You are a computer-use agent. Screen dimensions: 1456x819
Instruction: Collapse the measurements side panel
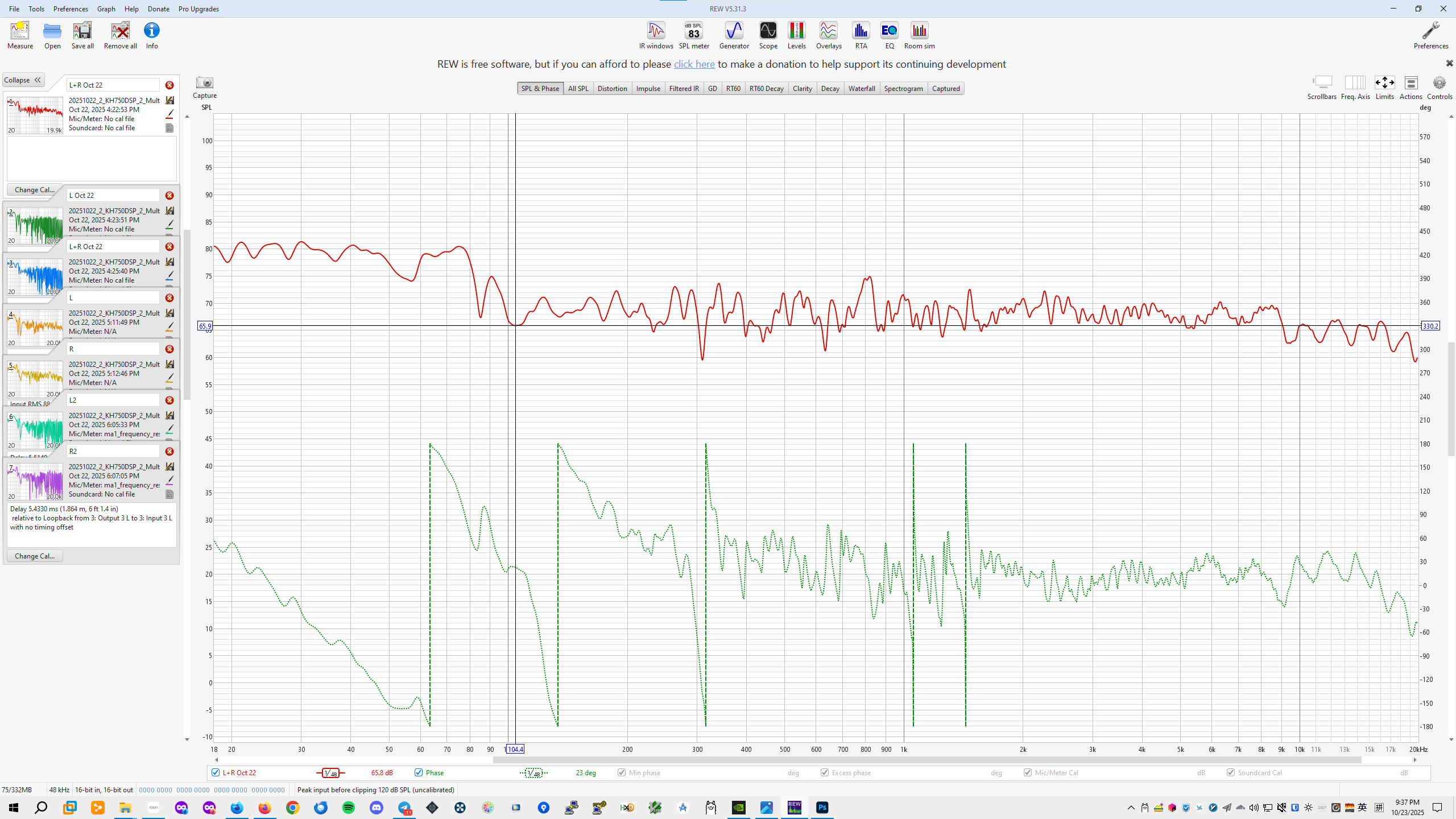pos(23,80)
